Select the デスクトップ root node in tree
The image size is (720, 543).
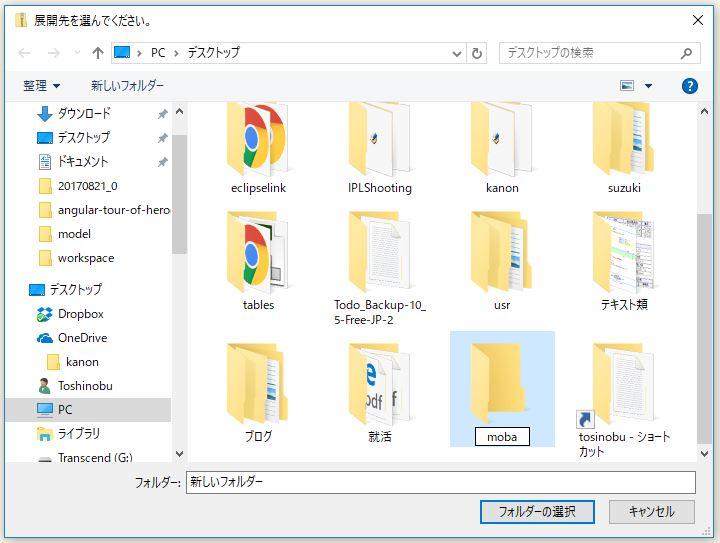[76, 290]
